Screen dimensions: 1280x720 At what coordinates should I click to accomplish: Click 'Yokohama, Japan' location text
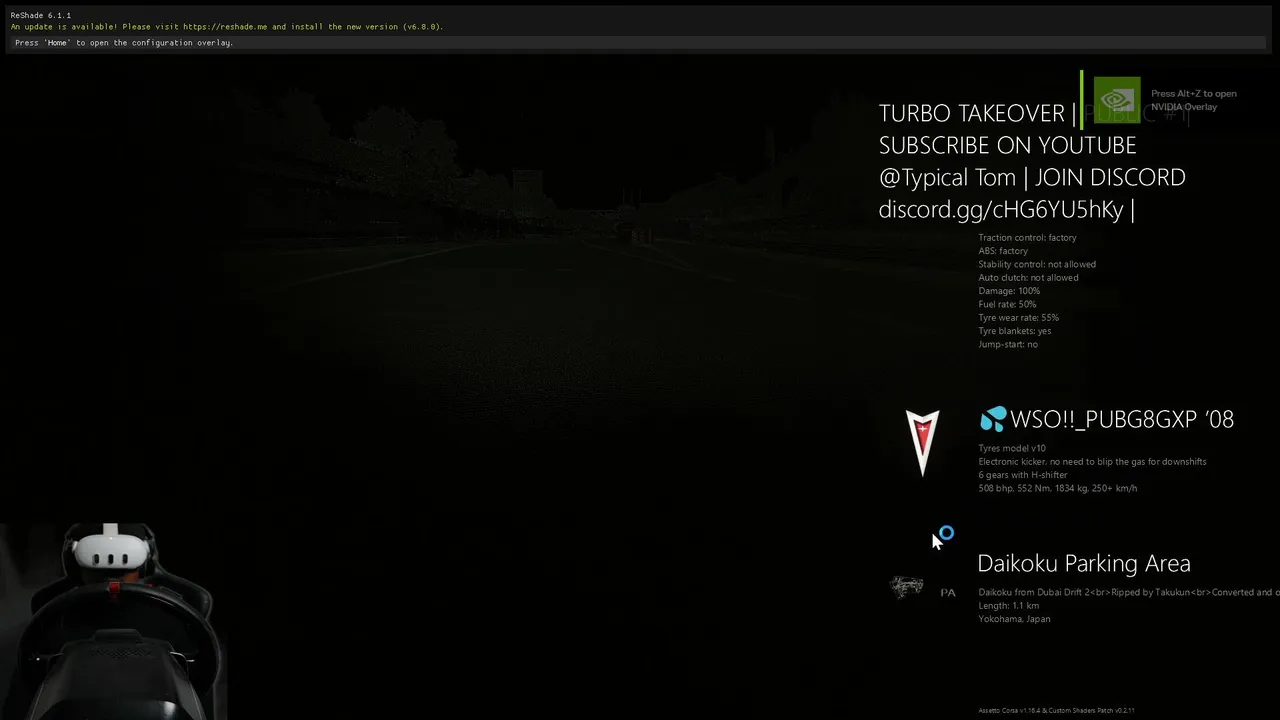[x=1014, y=619]
